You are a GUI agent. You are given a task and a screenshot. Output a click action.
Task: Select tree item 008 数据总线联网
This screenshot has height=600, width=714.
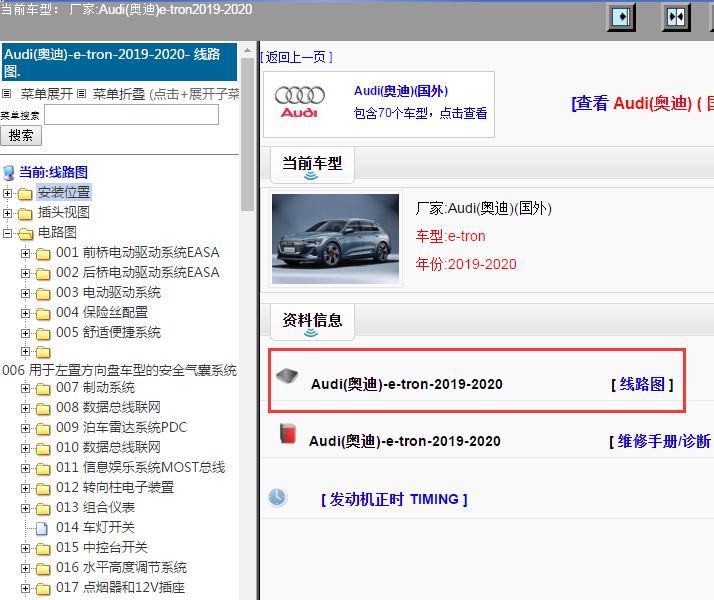tap(108, 408)
